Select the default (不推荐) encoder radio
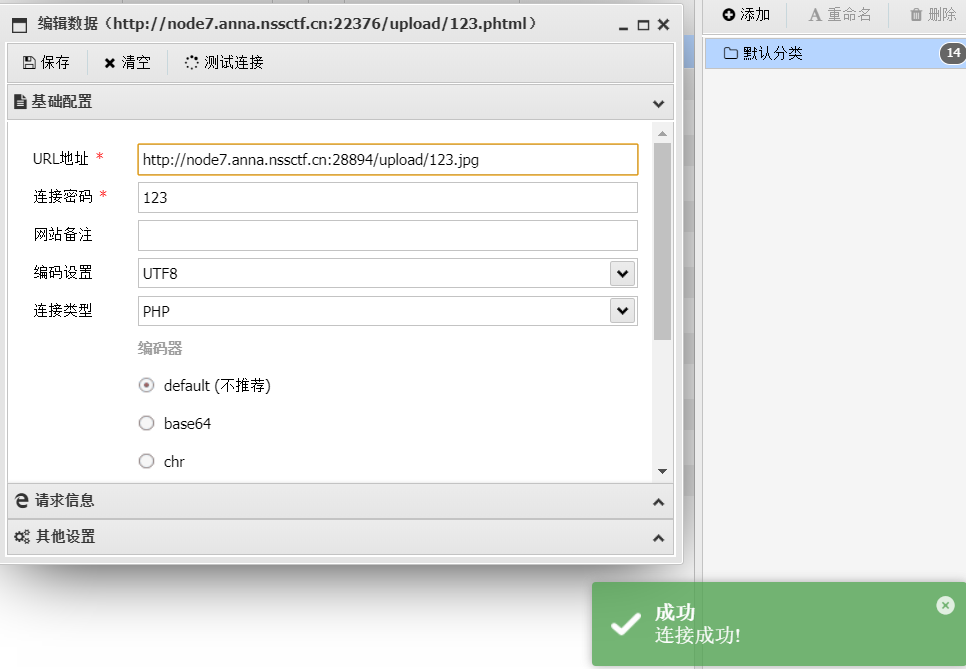 tap(146, 386)
